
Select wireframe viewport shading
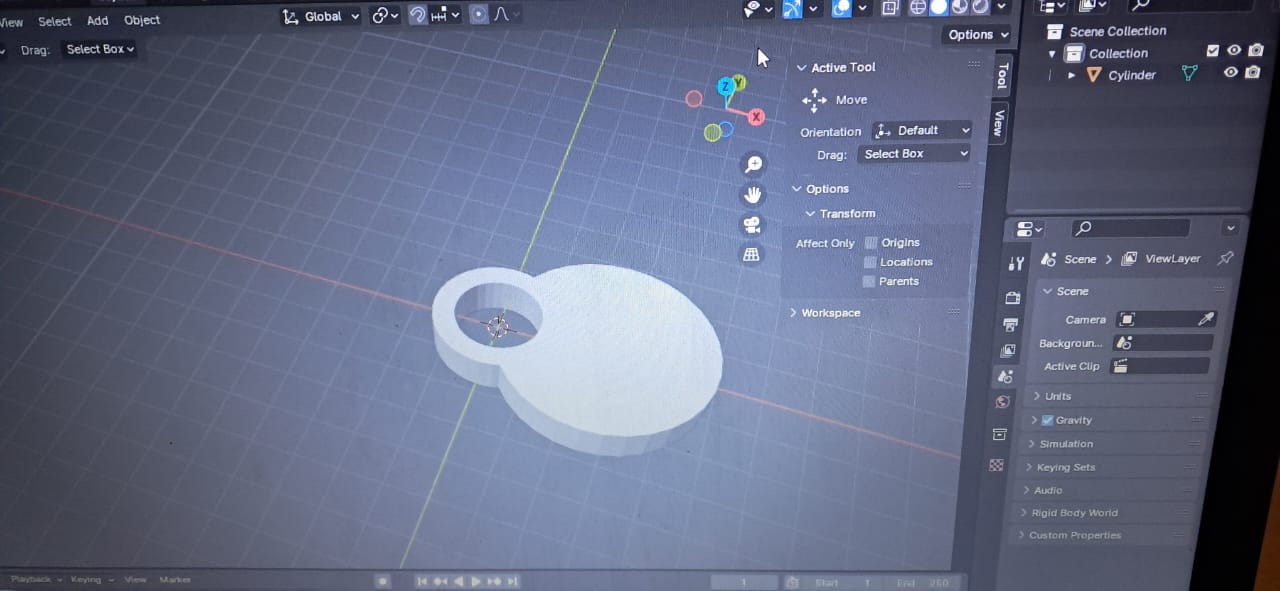pyautogui.click(x=920, y=7)
